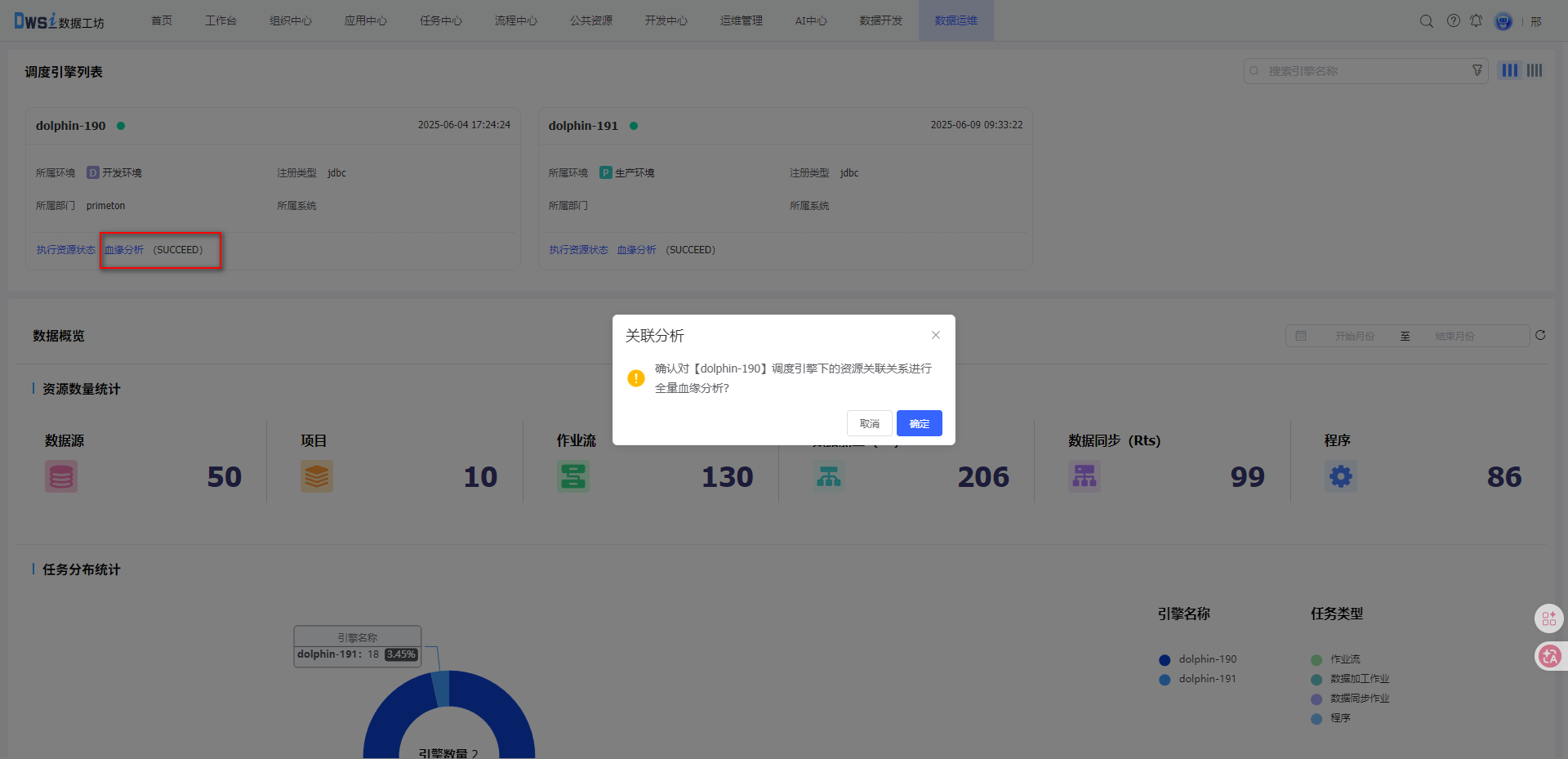1568x759 pixels.
Task: Toggle the dolphin-191 legend in the pie chart
Action: [x=1207, y=678]
